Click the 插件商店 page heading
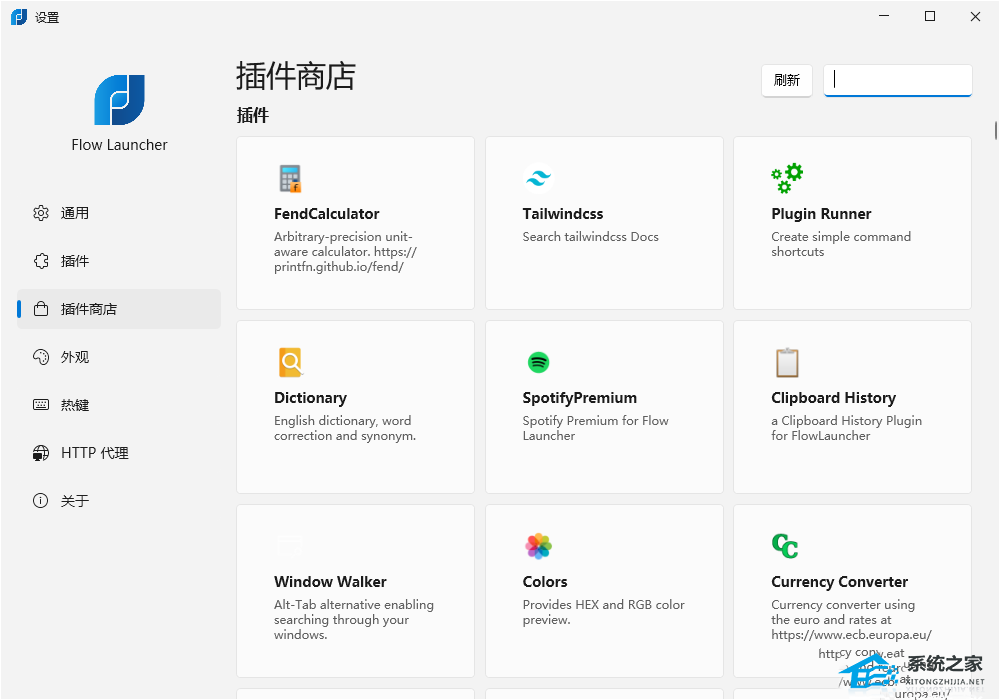1000x700 pixels. point(296,76)
